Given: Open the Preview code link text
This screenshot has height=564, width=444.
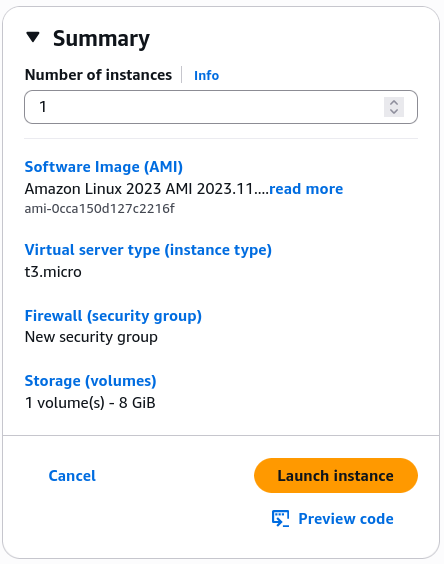Looking at the screenshot, I should pyautogui.click(x=346, y=519).
